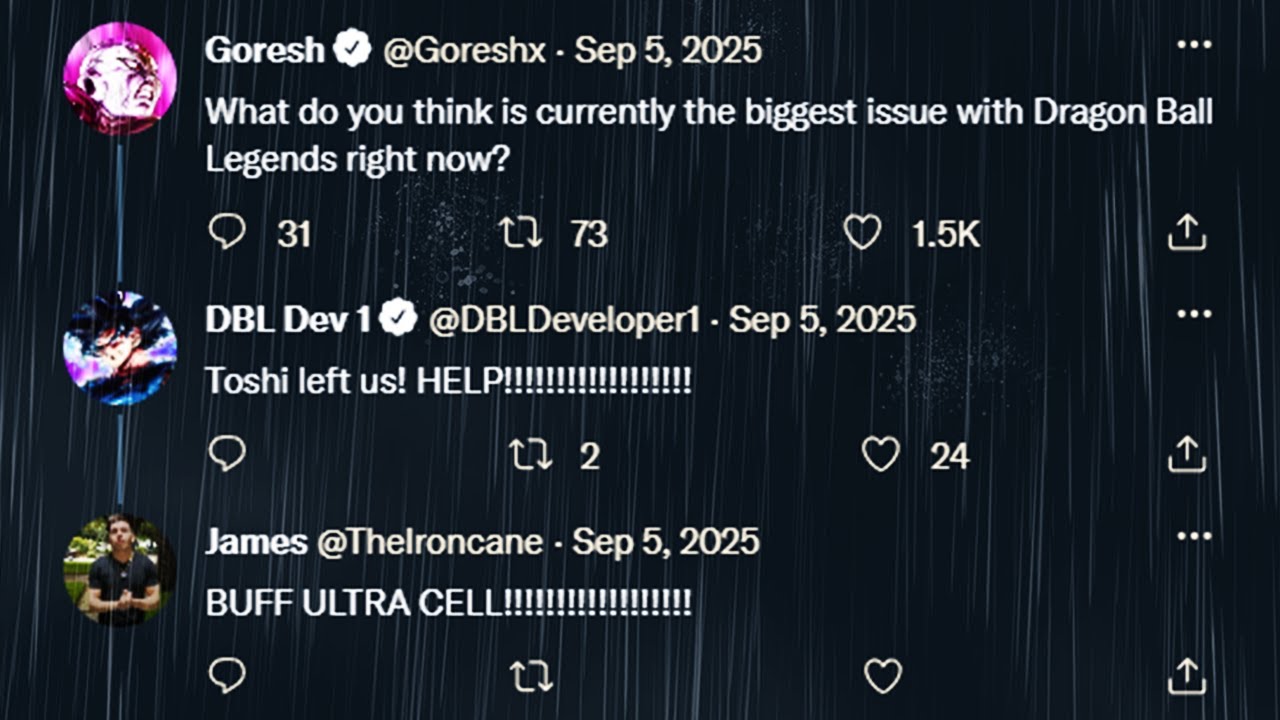Like DBL Dev 1's tweet with 24 likes
Image resolution: width=1280 pixels, height=720 pixels.
[881, 455]
